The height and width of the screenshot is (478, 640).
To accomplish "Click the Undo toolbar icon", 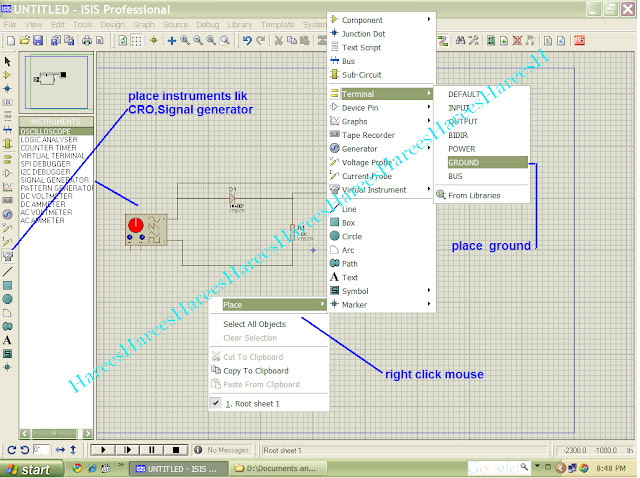I will (247, 40).
